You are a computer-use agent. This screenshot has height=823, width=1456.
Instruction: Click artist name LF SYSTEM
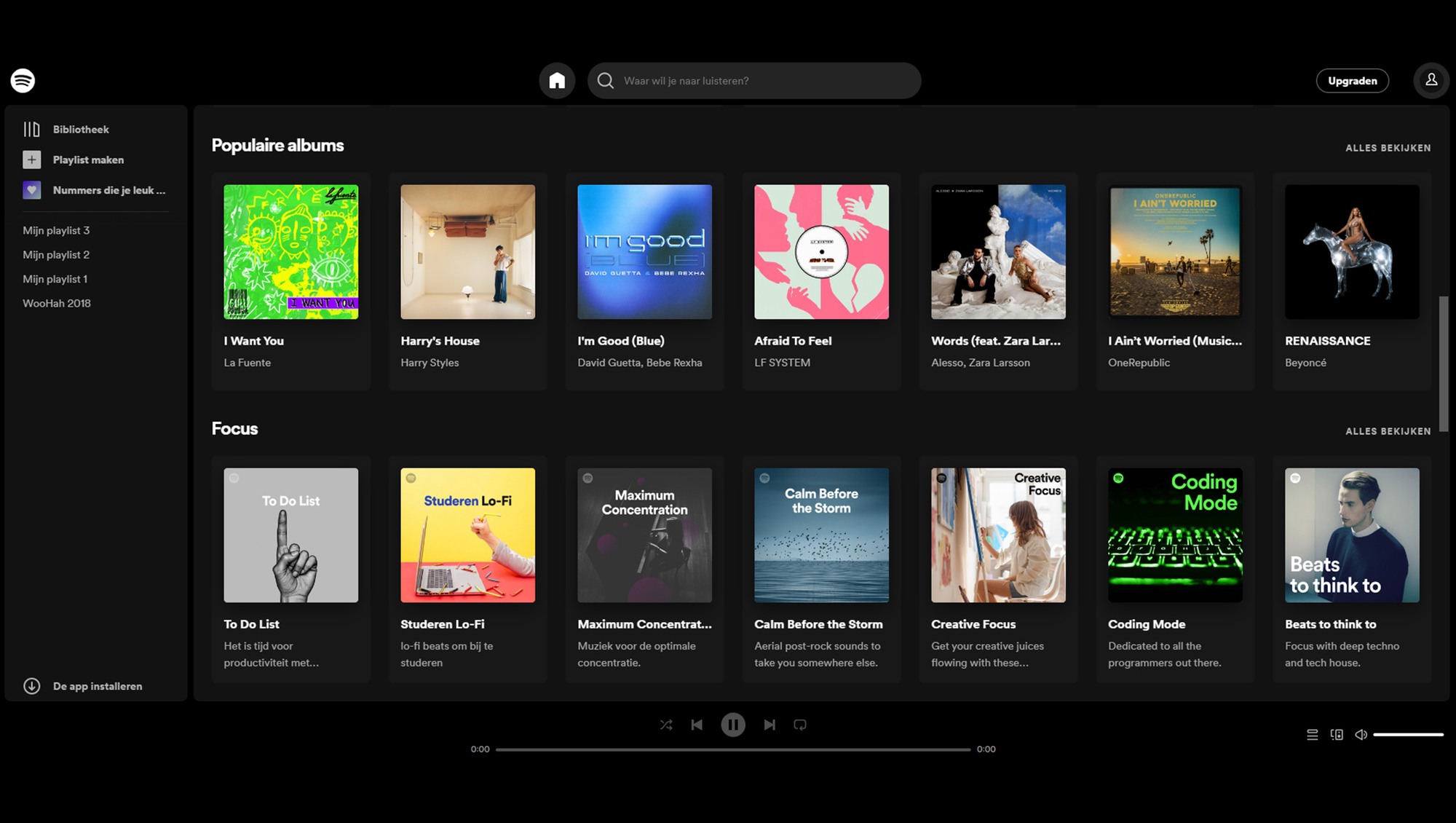pos(782,363)
